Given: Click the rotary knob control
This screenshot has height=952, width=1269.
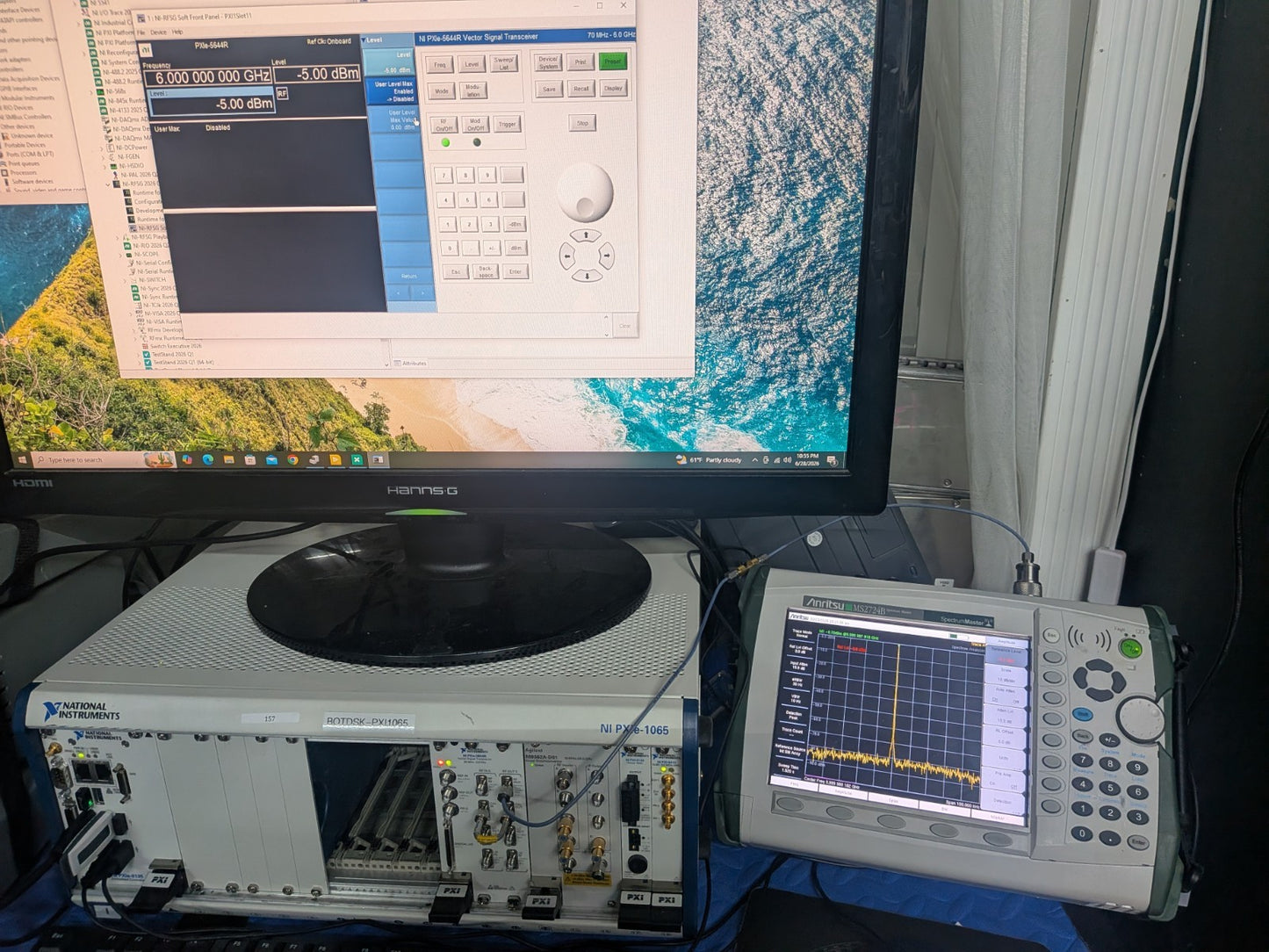Looking at the screenshot, I should (584, 192).
